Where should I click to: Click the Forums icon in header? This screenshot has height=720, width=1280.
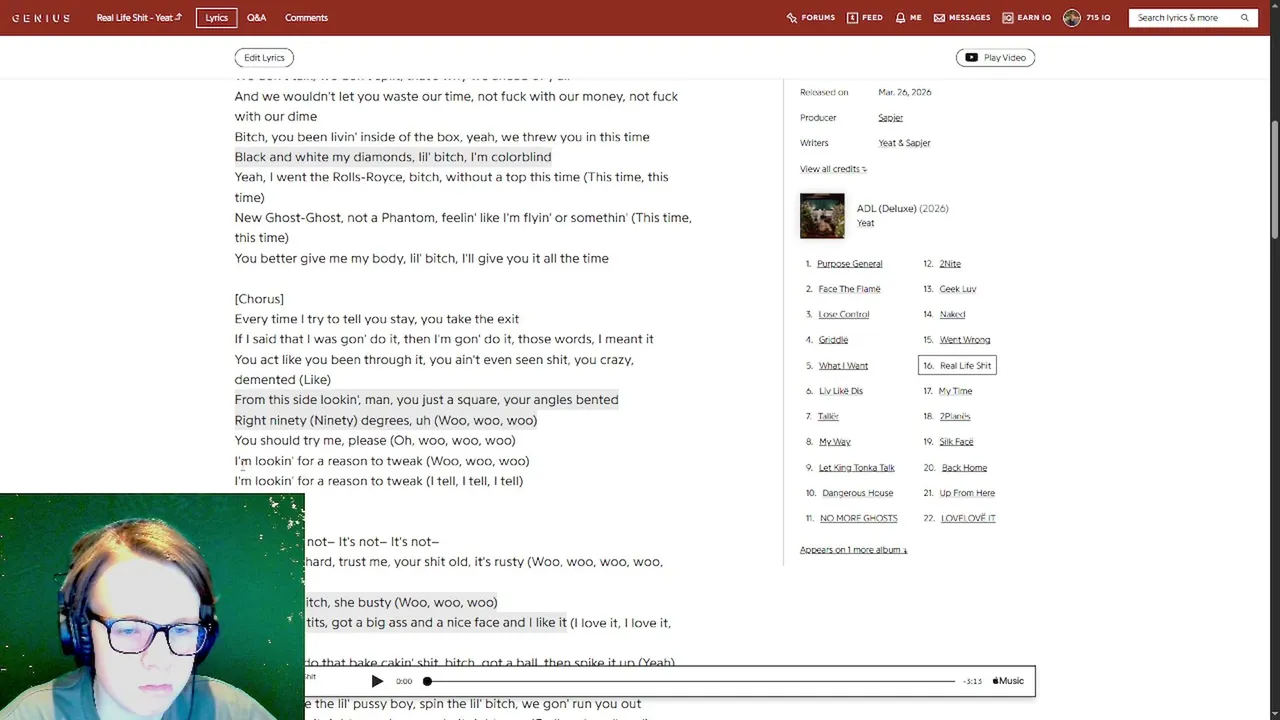tap(792, 18)
